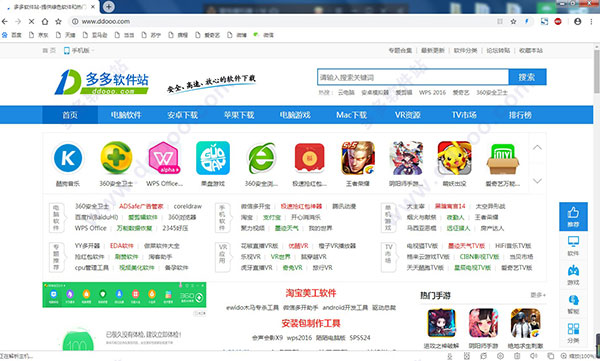Click the star next to home button
Image resolution: width=600 pixels, height=361 pixels.
point(58,21)
